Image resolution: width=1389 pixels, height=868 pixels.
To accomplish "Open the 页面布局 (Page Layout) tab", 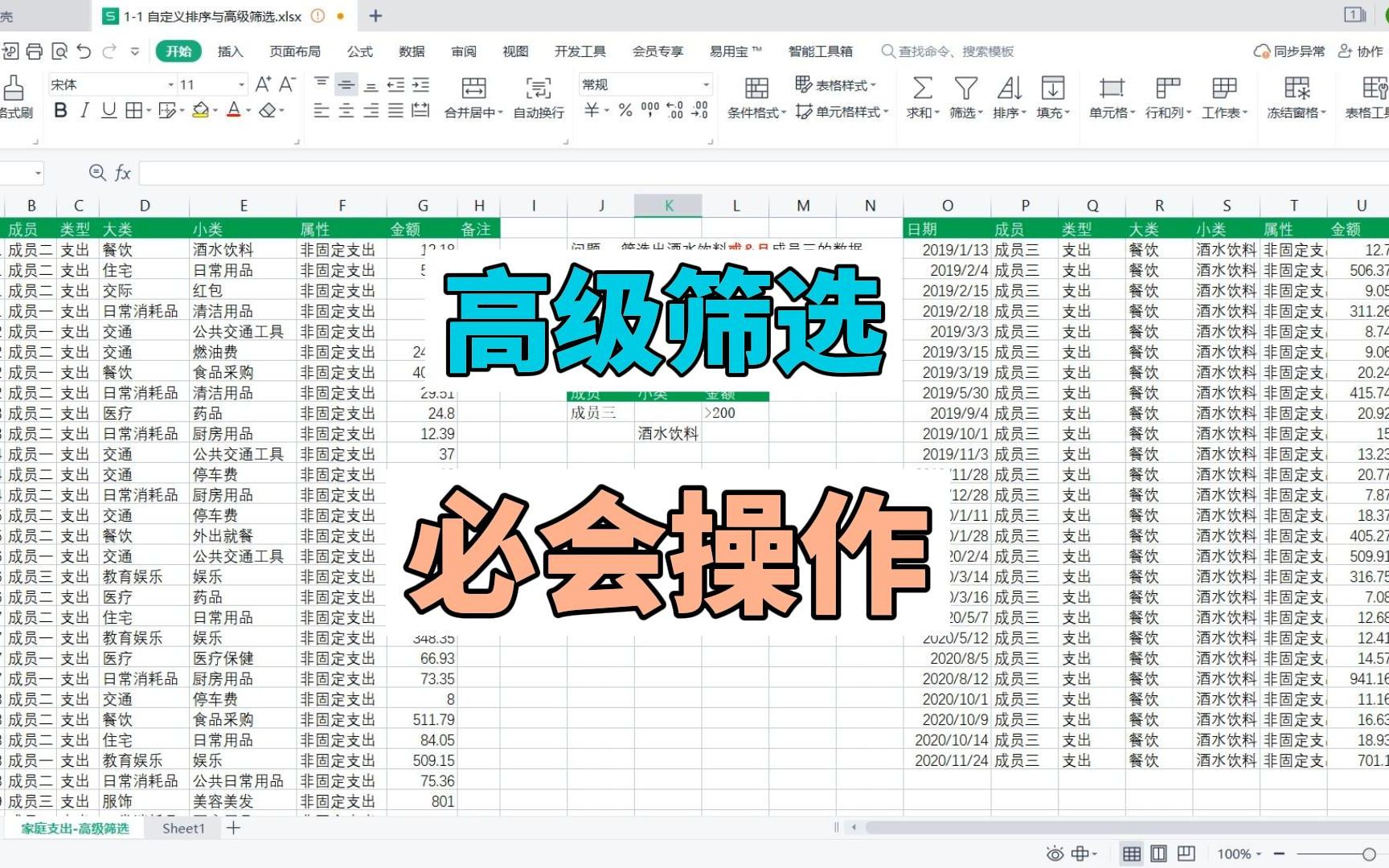I will click(295, 51).
